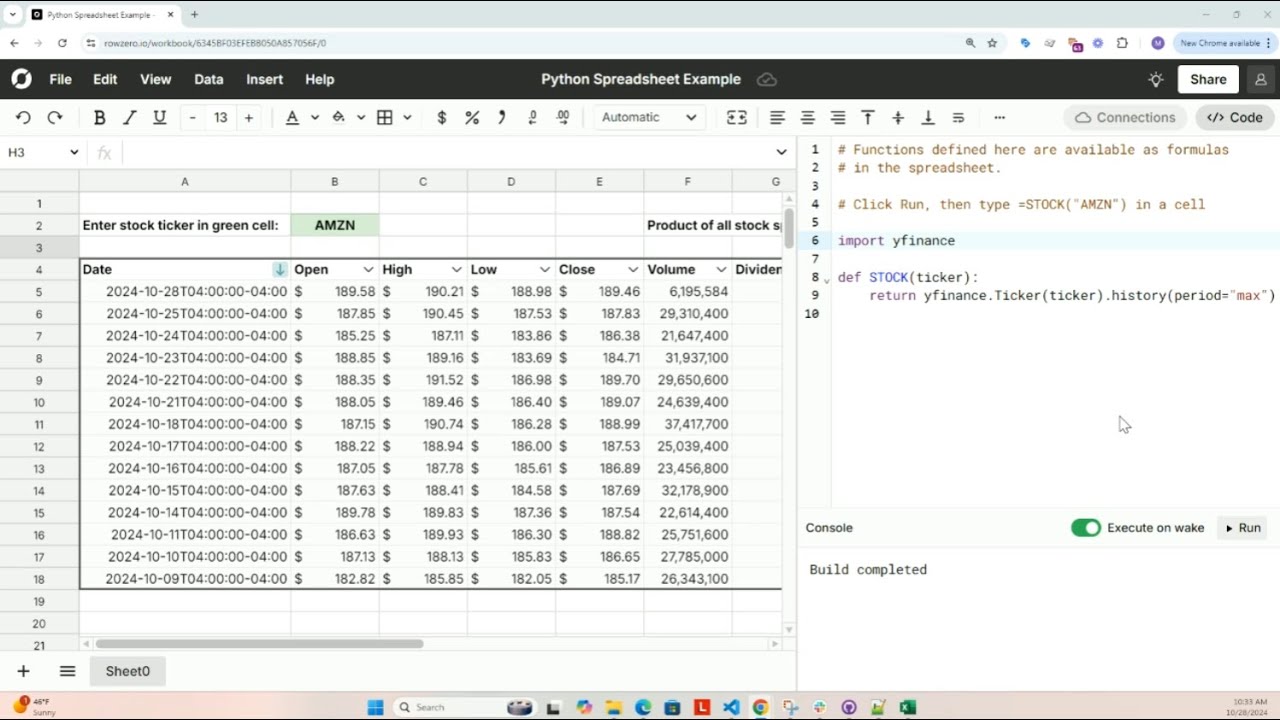This screenshot has width=1280, height=720.
Task: Align text center
Action: coord(808,118)
